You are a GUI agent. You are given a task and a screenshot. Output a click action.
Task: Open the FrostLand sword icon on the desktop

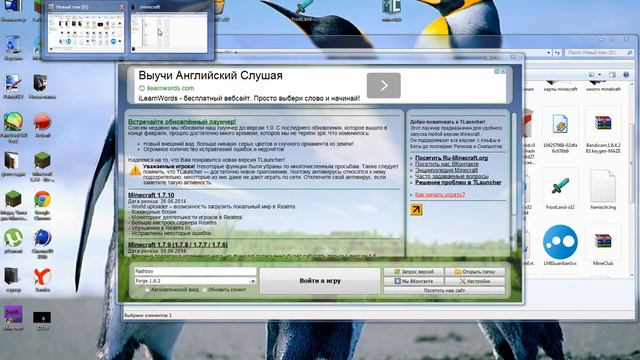[x=304, y=7]
